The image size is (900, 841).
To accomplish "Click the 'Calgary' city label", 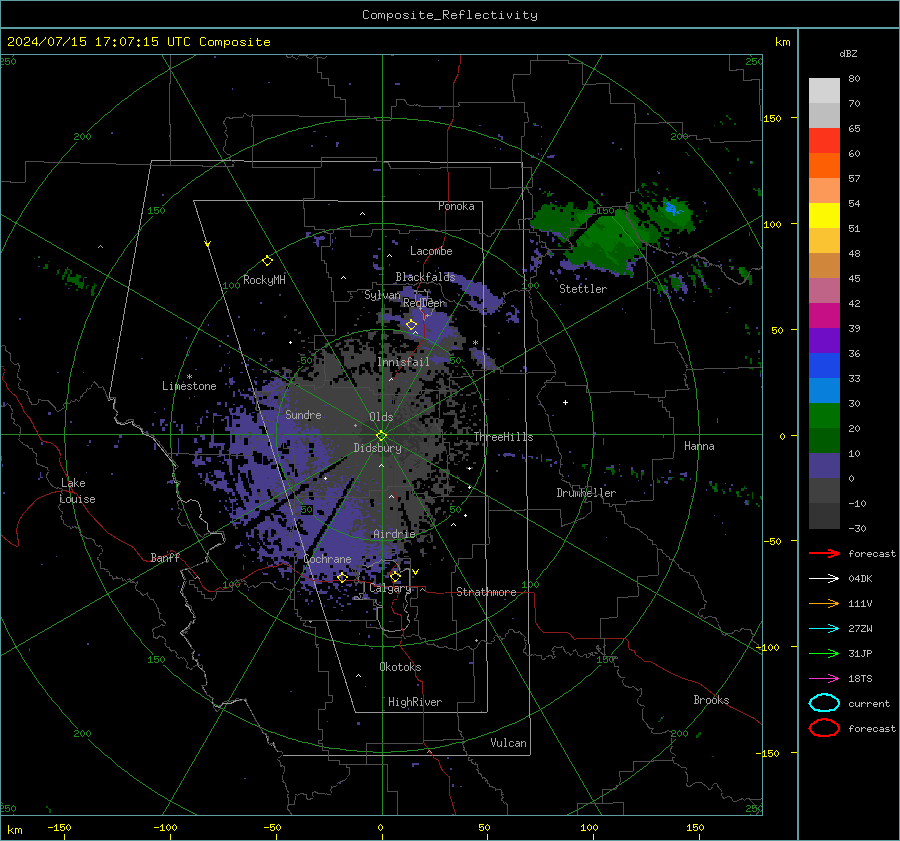I will 390,589.
